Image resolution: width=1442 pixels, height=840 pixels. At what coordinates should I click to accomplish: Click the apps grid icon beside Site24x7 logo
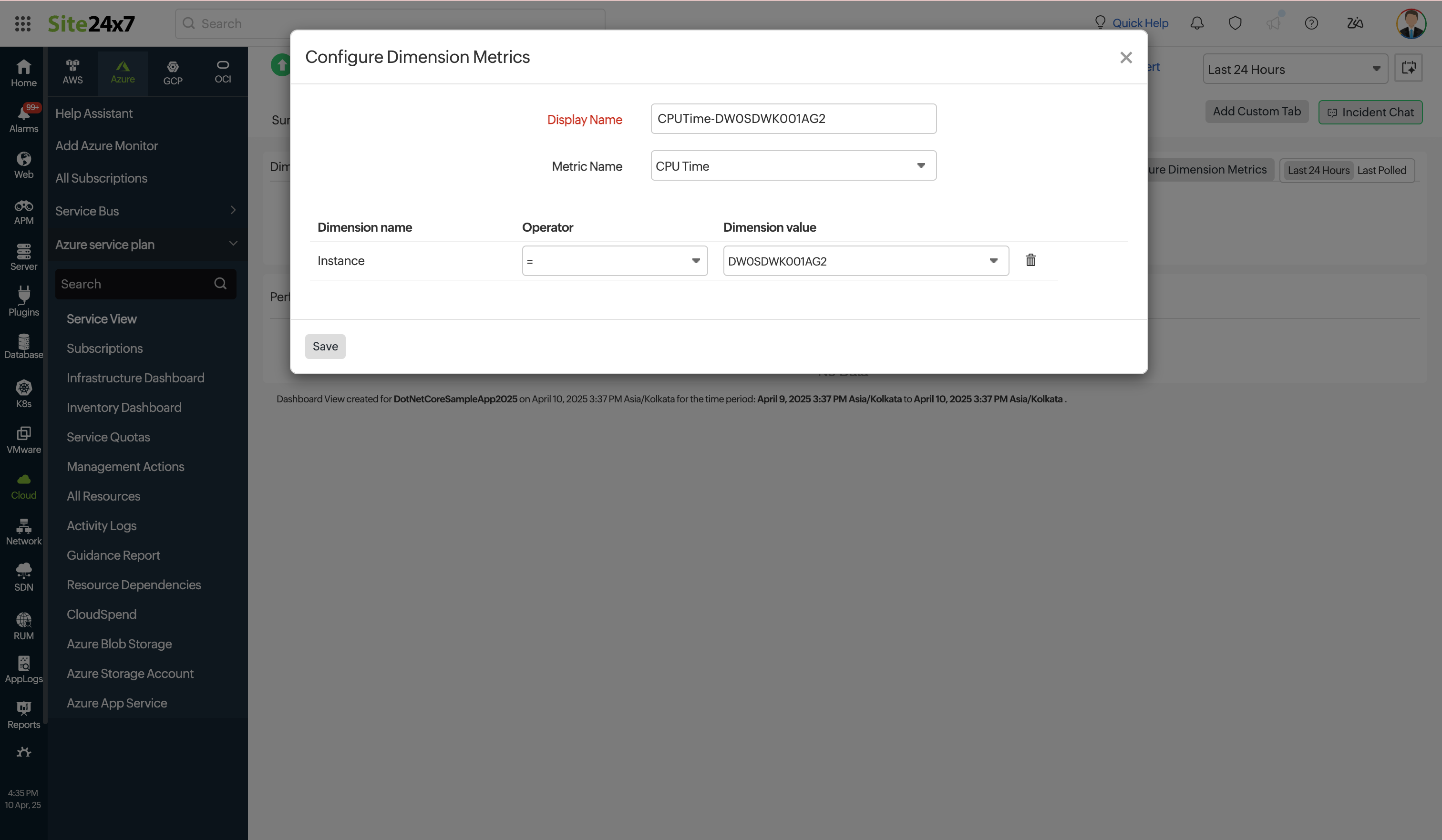(23, 23)
